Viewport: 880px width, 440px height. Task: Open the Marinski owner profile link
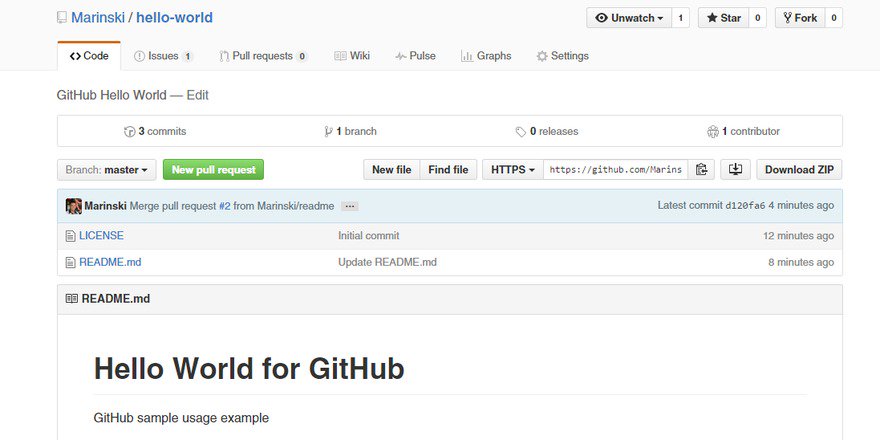[x=98, y=17]
